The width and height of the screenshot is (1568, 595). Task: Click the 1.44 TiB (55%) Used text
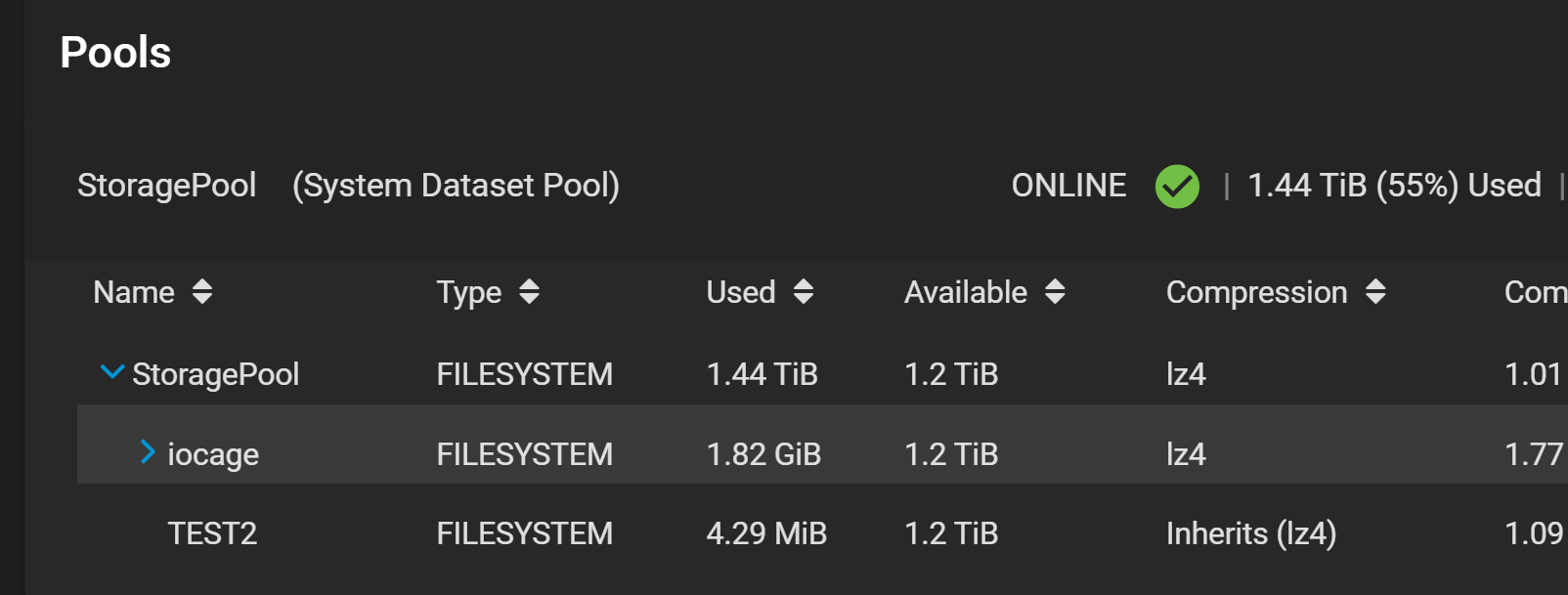point(1395,186)
